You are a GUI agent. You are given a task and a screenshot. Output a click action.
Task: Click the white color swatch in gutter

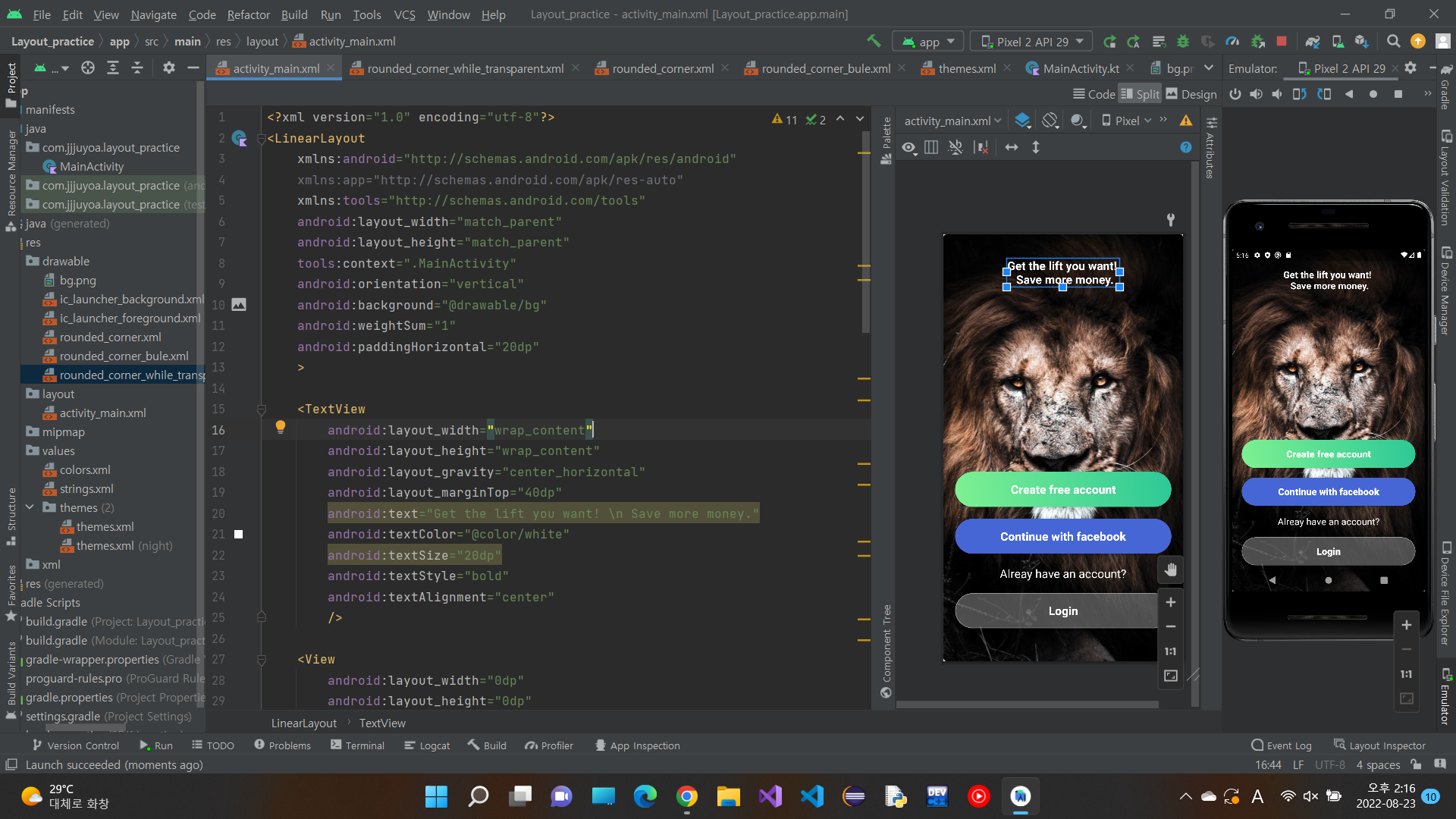click(238, 535)
